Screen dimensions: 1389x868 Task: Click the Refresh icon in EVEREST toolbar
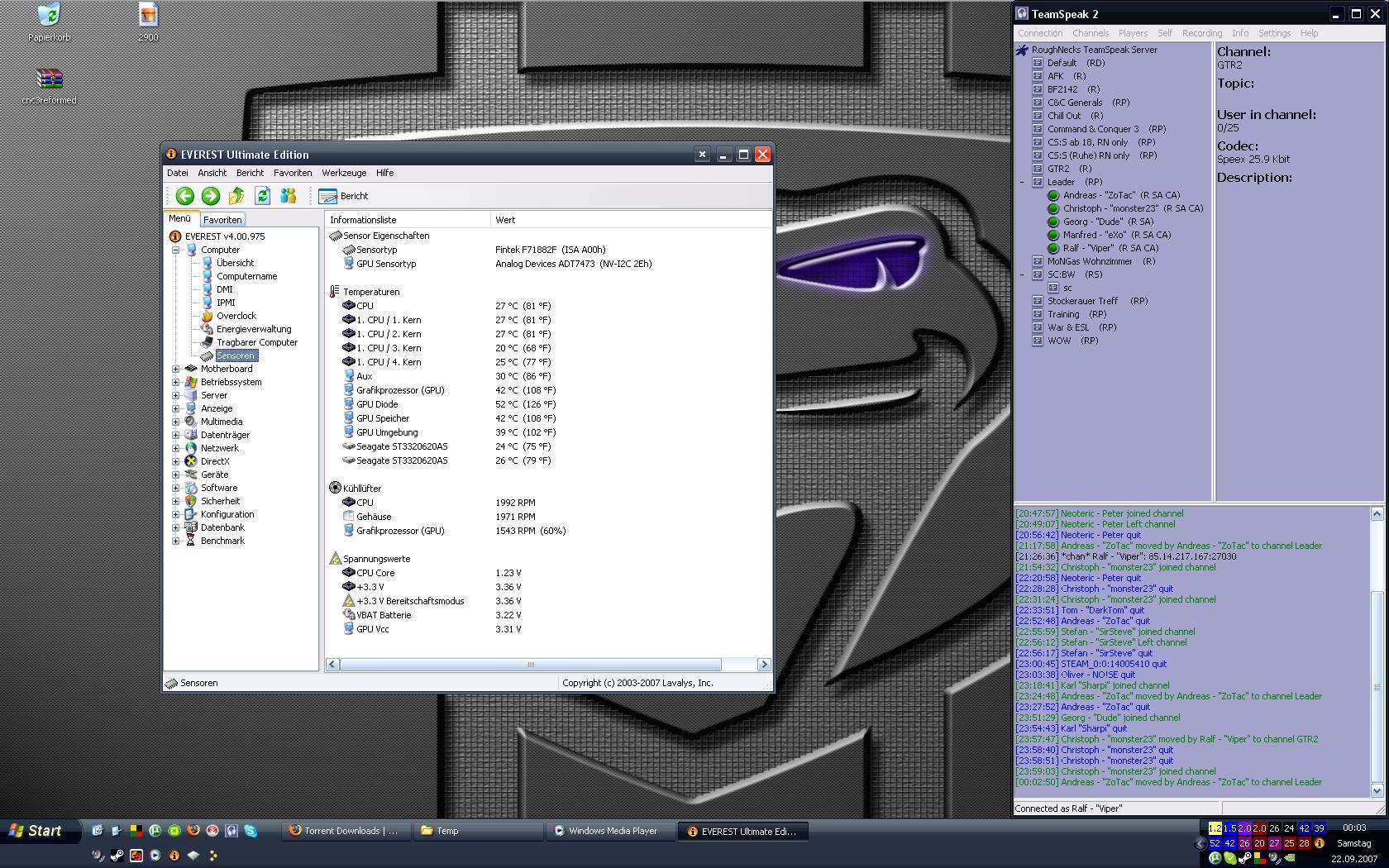point(262,196)
